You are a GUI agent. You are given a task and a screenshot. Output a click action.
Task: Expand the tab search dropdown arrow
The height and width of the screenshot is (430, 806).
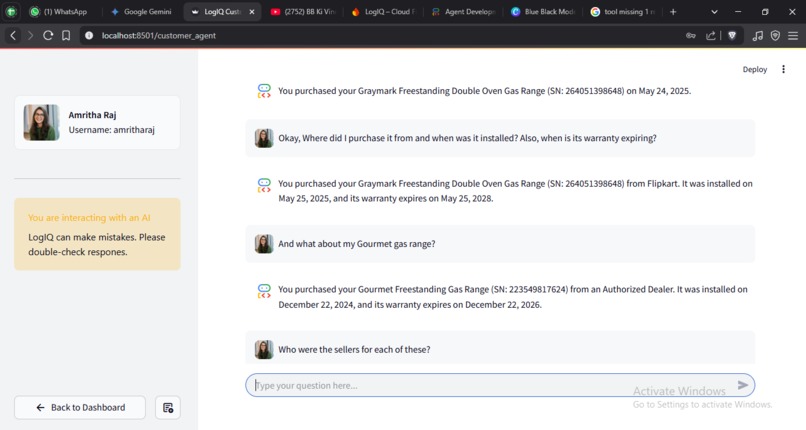[x=714, y=12]
